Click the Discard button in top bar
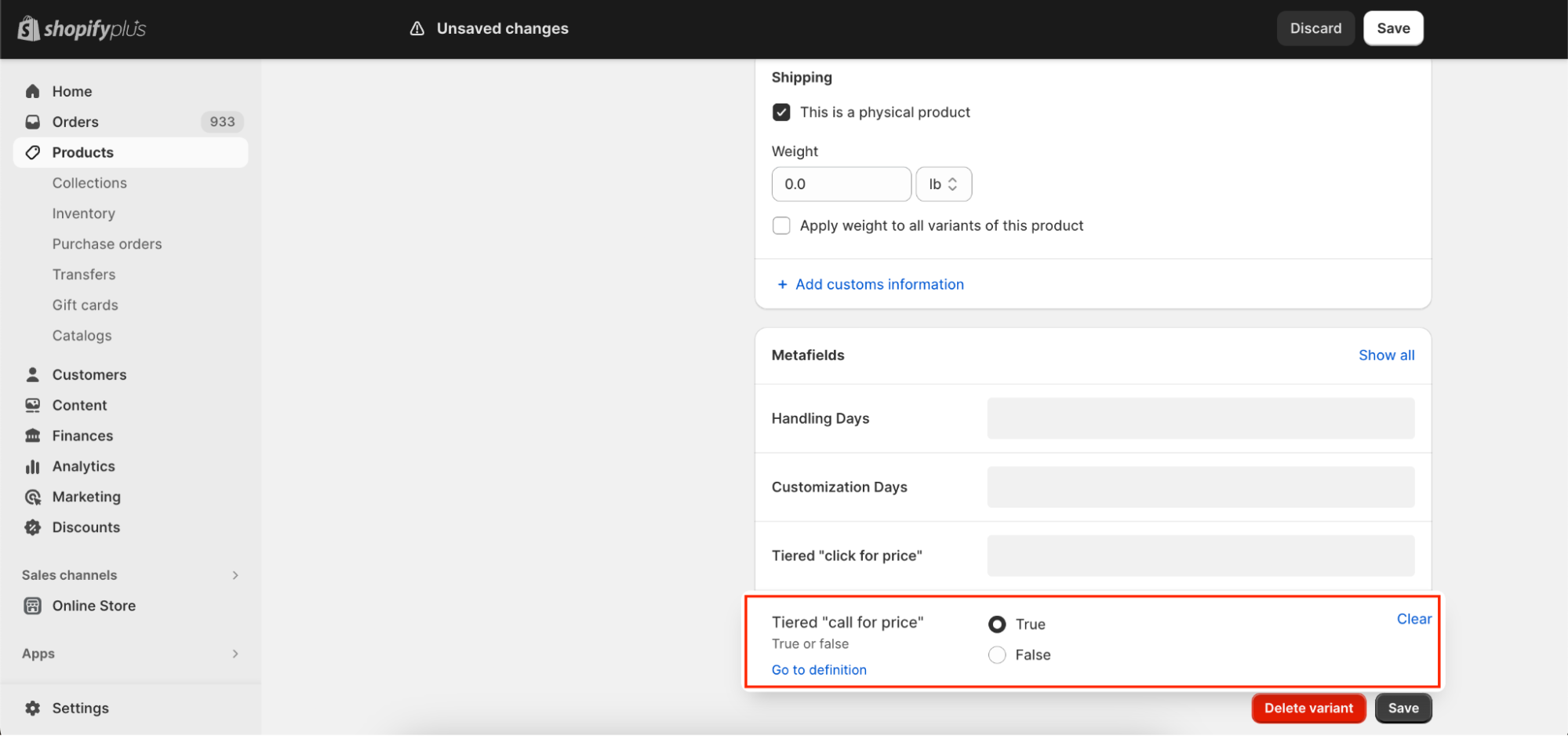Viewport: 1568px width, 736px height. [1315, 28]
